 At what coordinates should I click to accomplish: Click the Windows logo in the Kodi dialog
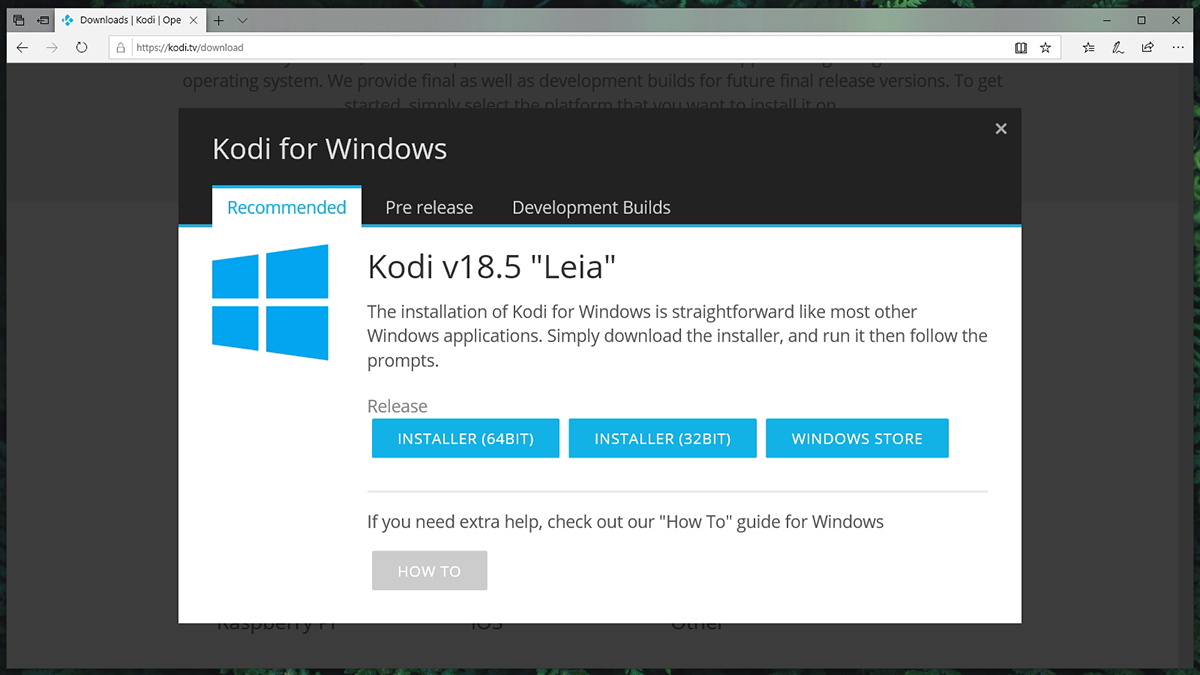coord(269,303)
